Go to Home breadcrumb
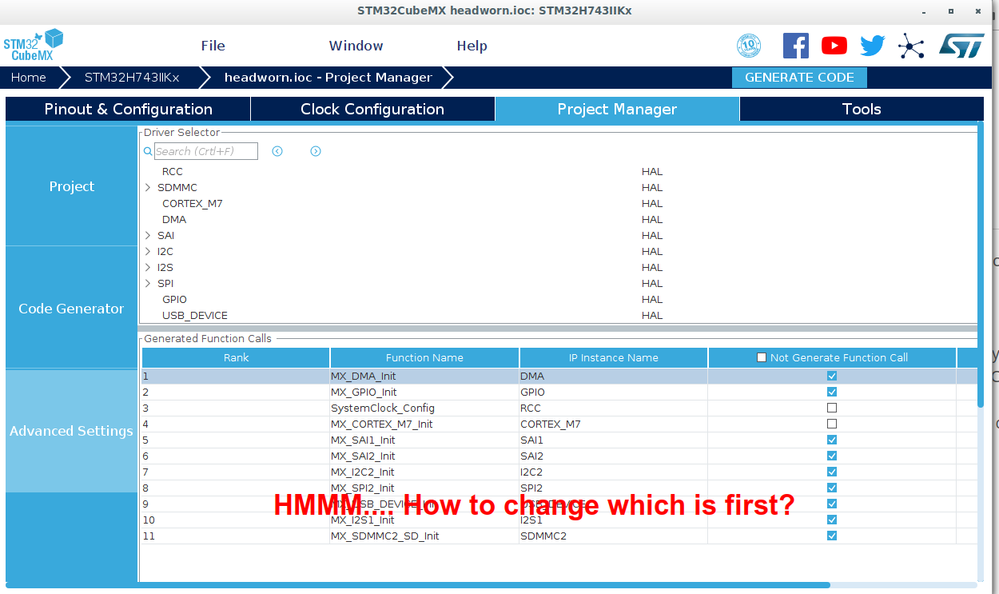The height and width of the screenshot is (594, 999). 29,77
